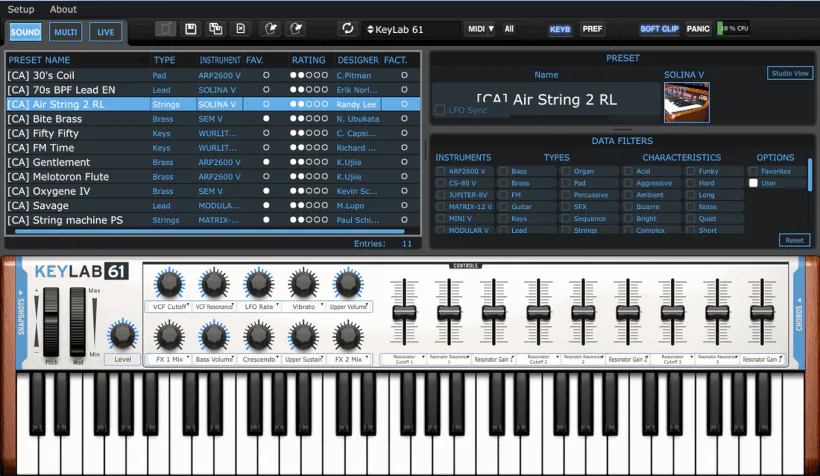Screen dimensions: 820x476
Task: Toggle factory dot for Savage preset
Action: point(404,206)
